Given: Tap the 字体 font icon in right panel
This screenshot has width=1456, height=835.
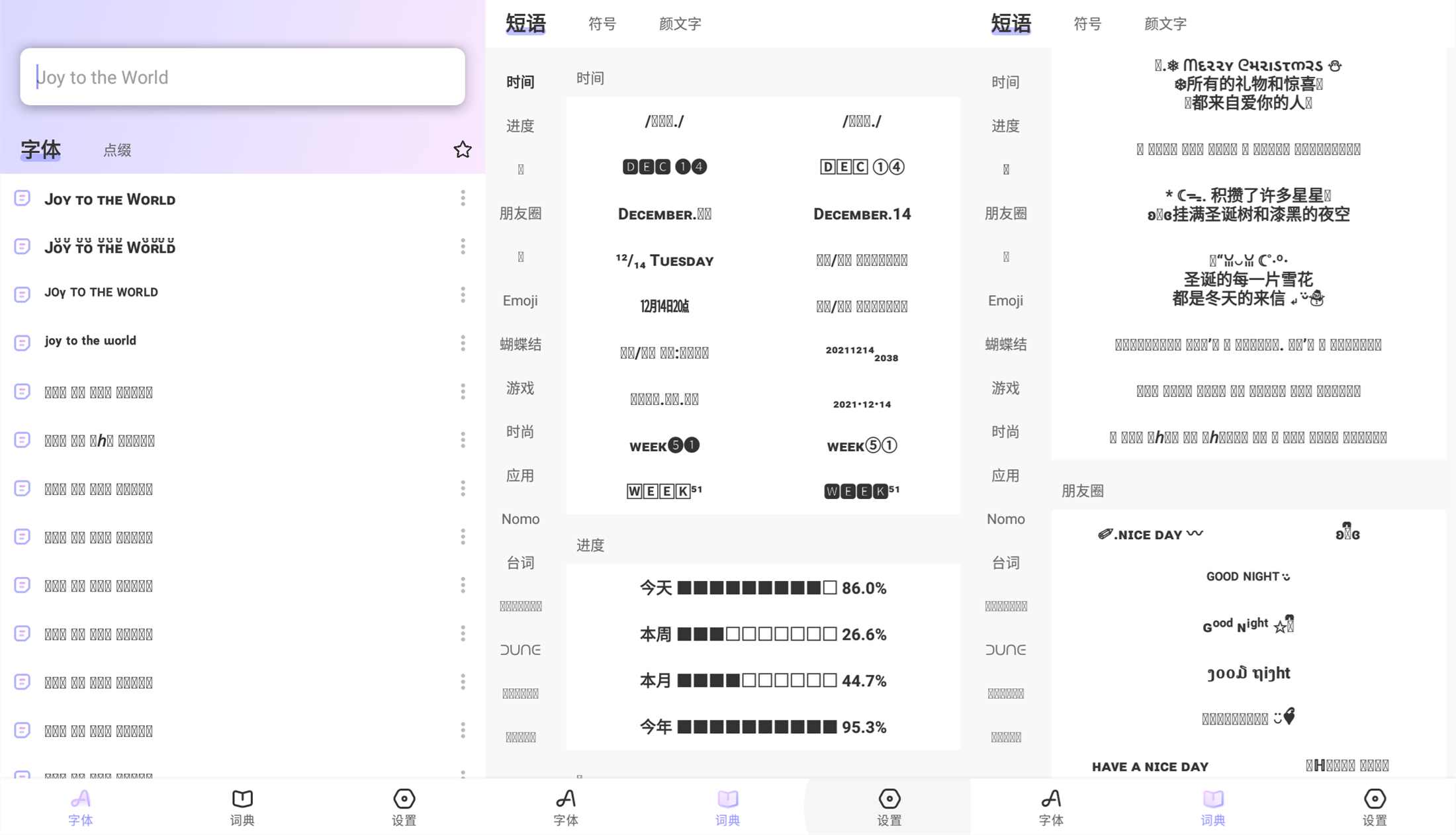Looking at the screenshot, I should 1050,806.
